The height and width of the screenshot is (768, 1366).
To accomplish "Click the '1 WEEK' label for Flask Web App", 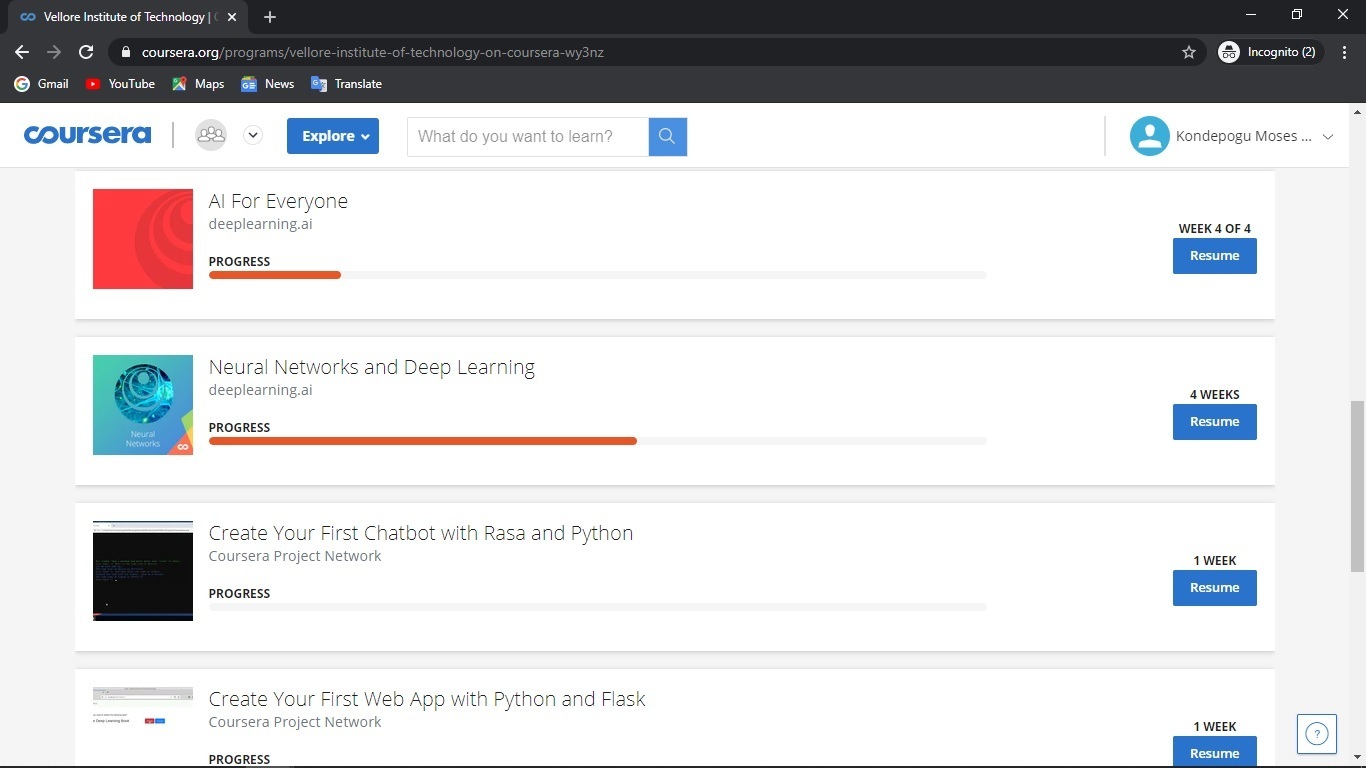I will 1214,727.
